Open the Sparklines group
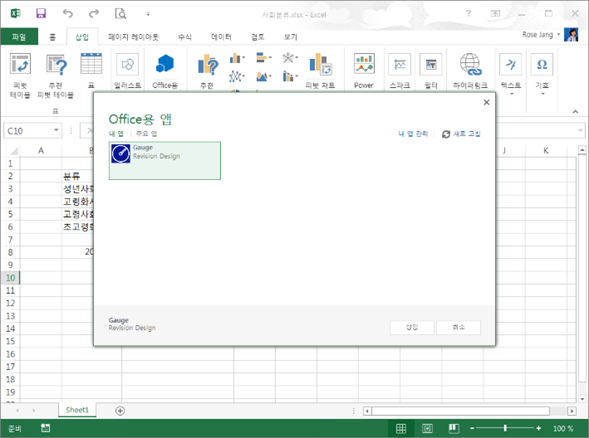Screen dimensions: 589x438 coord(400,70)
